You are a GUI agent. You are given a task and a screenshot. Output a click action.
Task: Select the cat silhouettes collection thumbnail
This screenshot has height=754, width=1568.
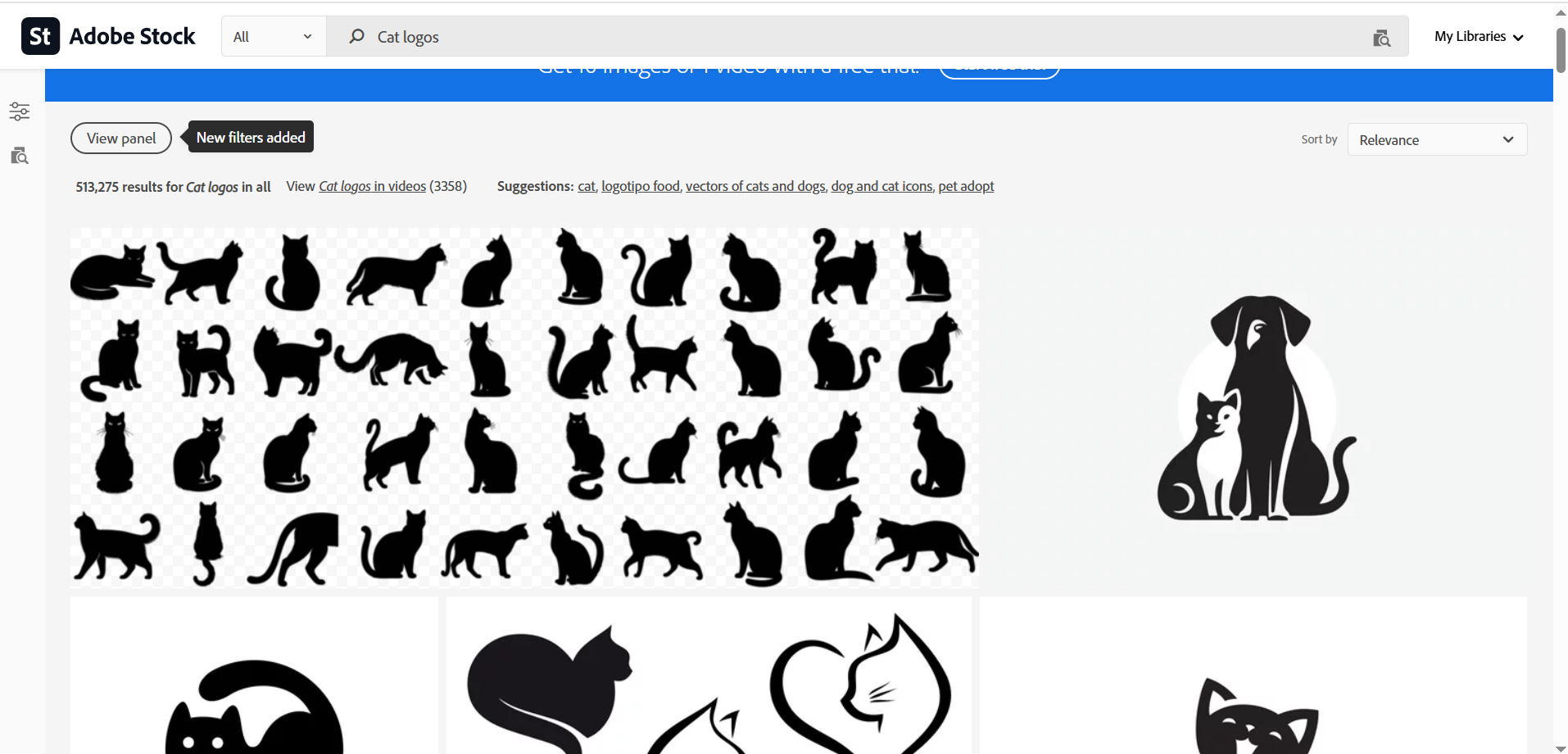pos(524,407)
